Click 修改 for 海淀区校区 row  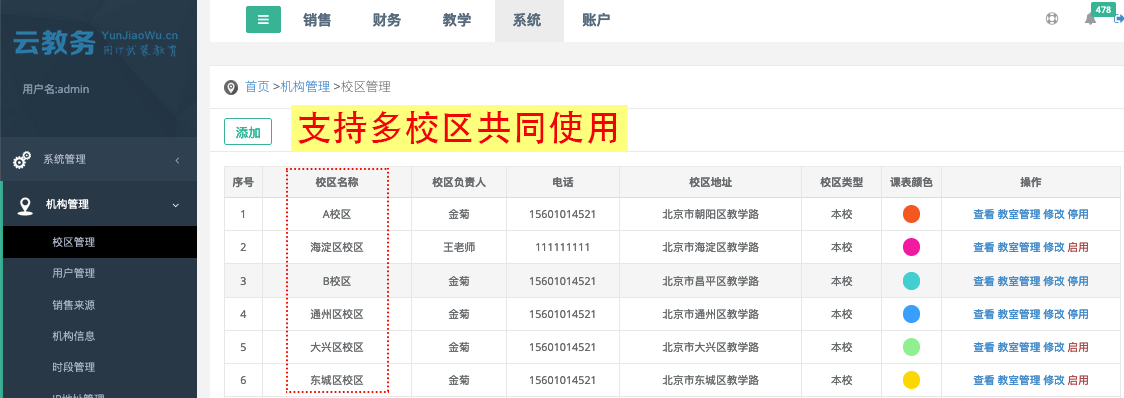[x=1054, y=247]
